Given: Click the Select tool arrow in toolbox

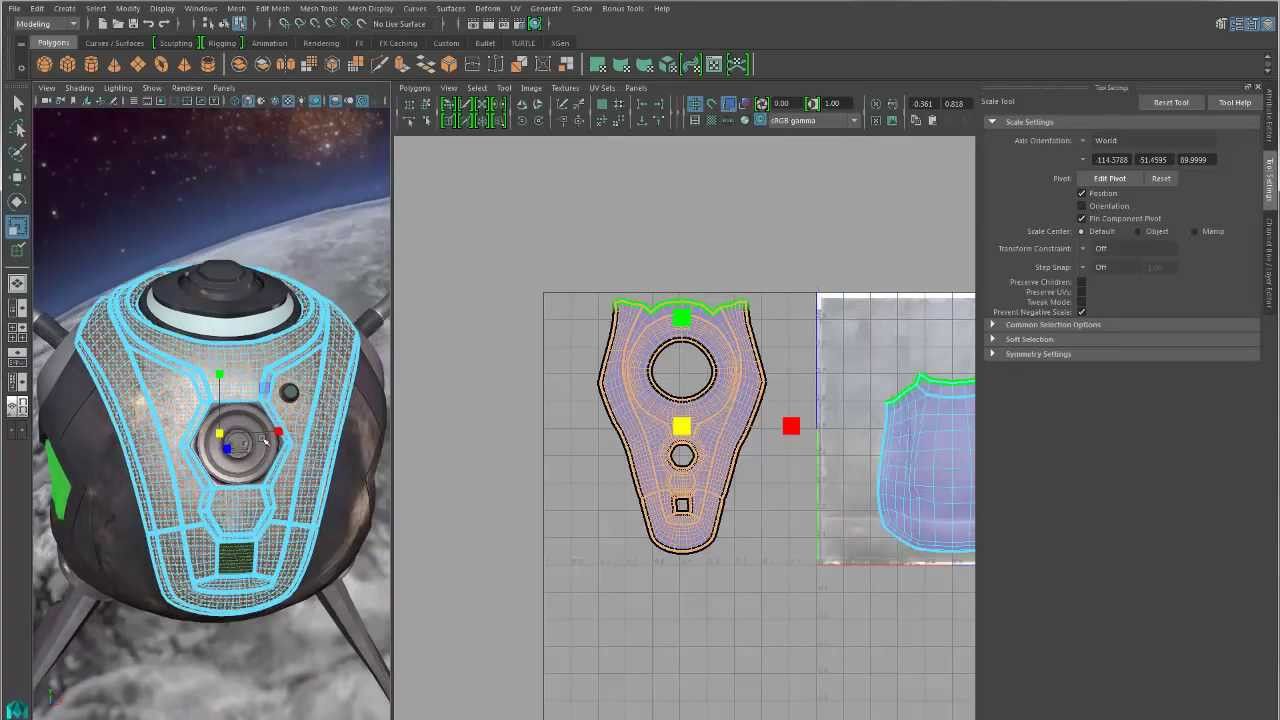Looking at the screenshot, I should [17, 104].
